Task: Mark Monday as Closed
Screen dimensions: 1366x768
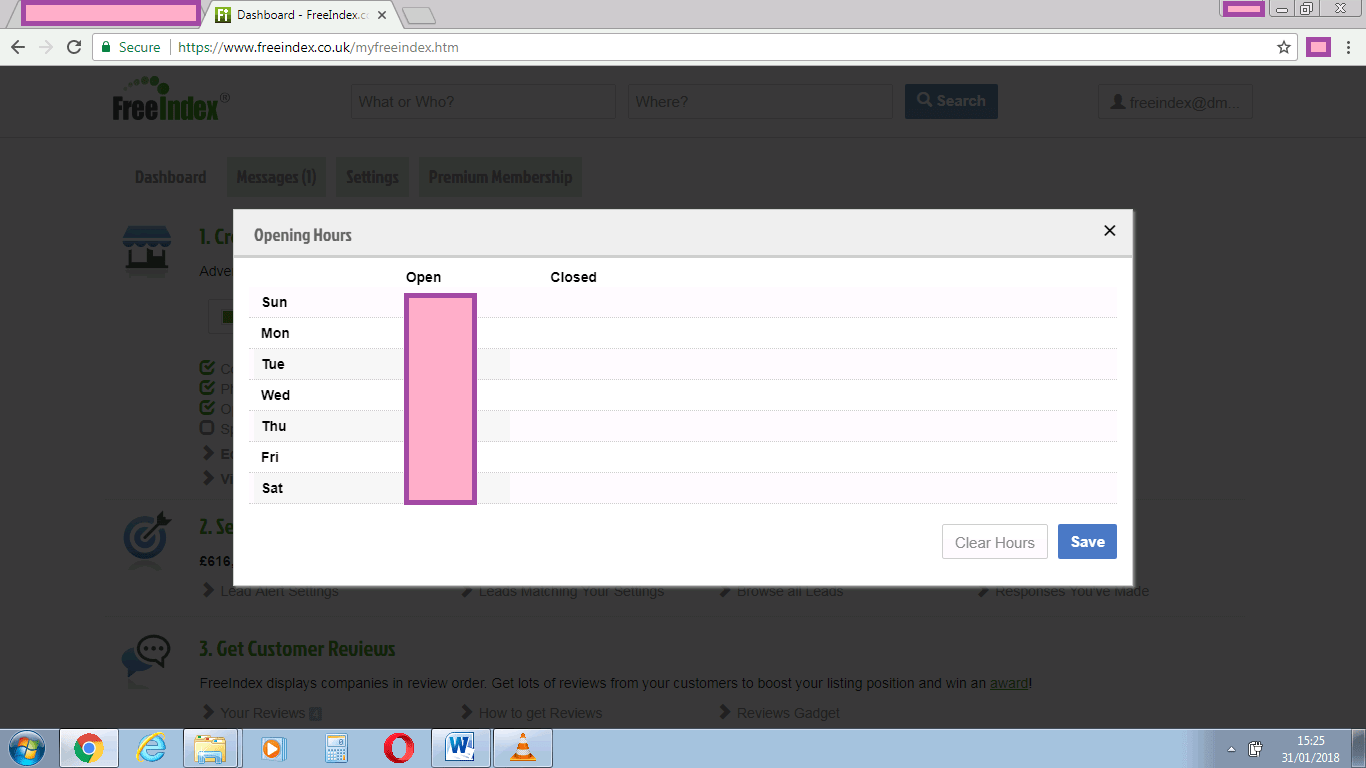Action: tap(573, 332)
